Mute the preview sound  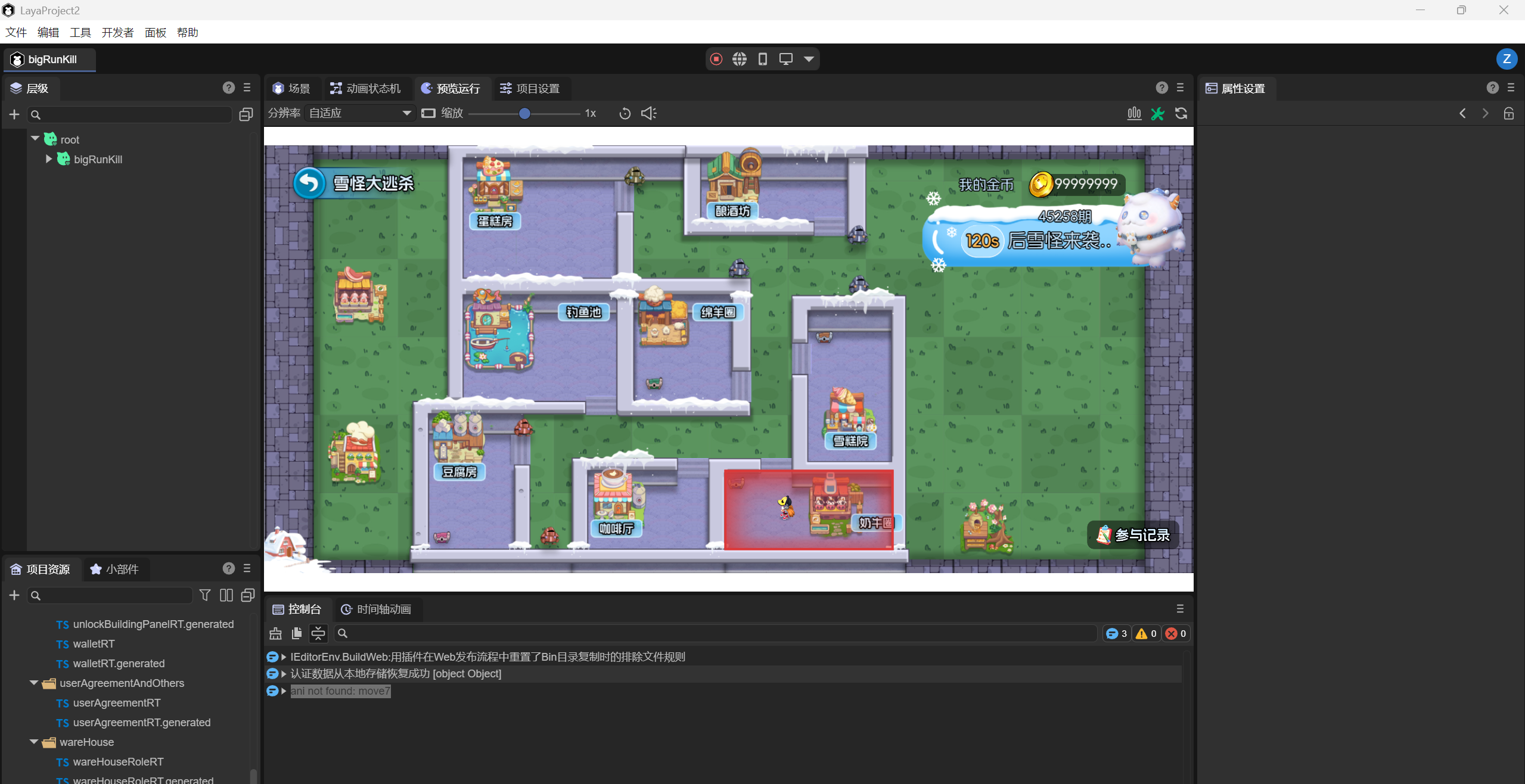click(648, 113)
